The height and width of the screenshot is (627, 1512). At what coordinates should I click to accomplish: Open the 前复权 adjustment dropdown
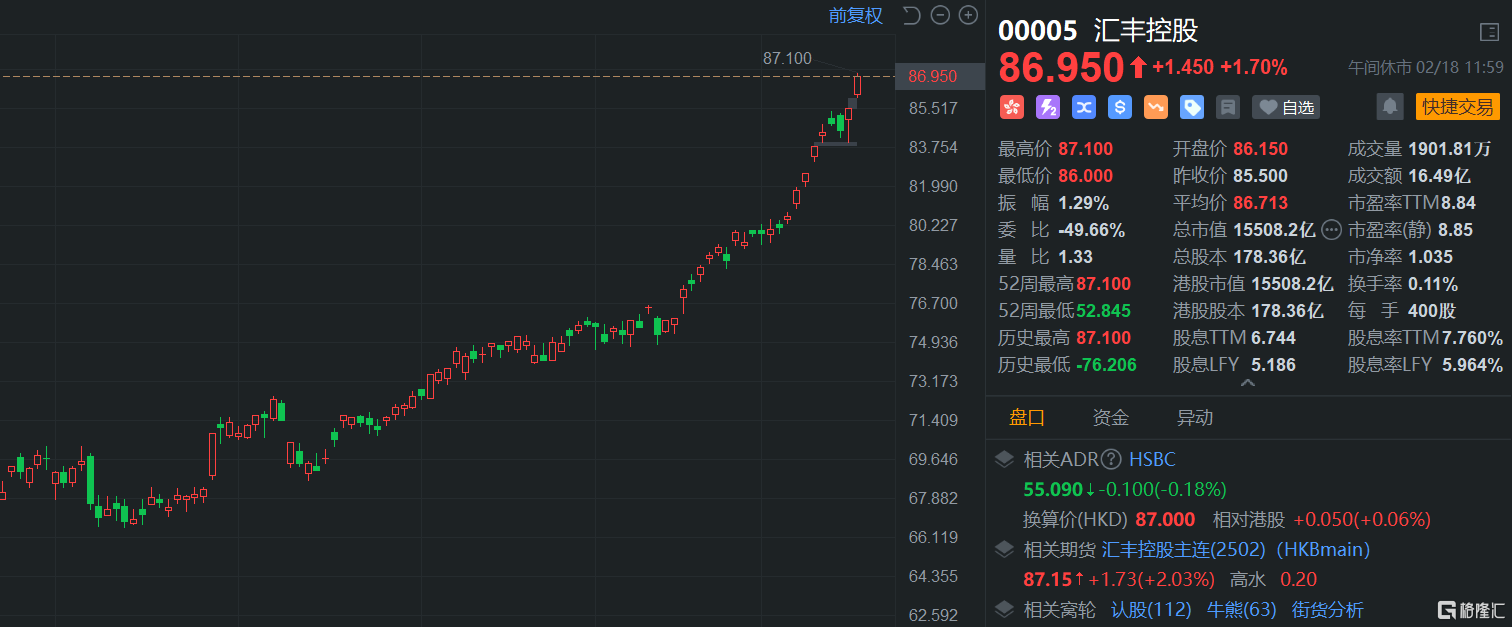point(855,15)
